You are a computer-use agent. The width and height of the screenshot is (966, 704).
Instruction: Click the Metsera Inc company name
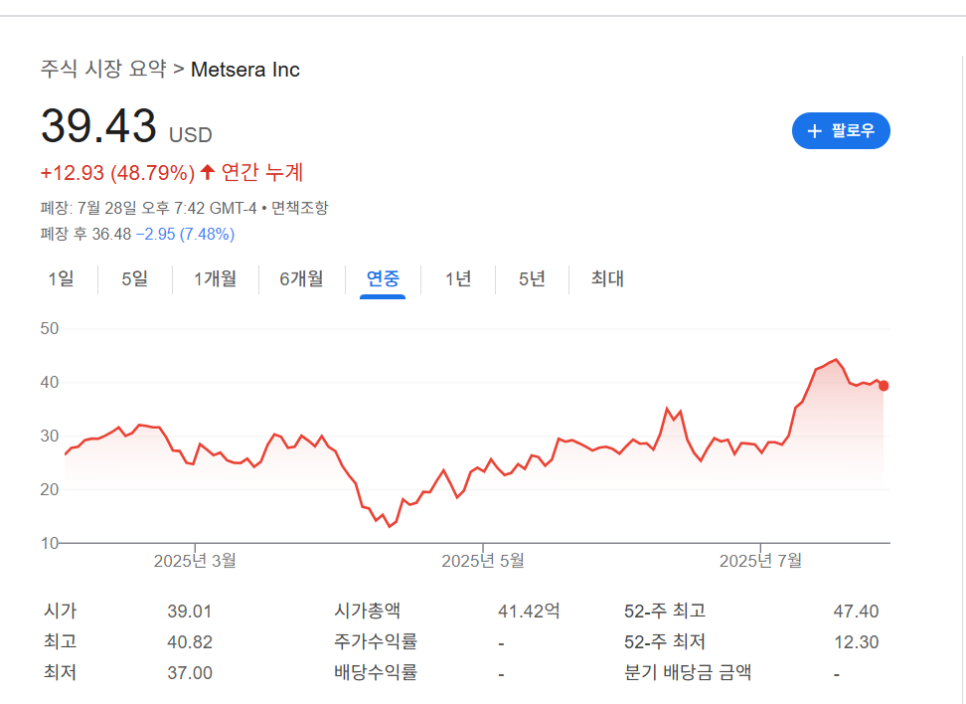pyautogui.click(x=245, y=70)
